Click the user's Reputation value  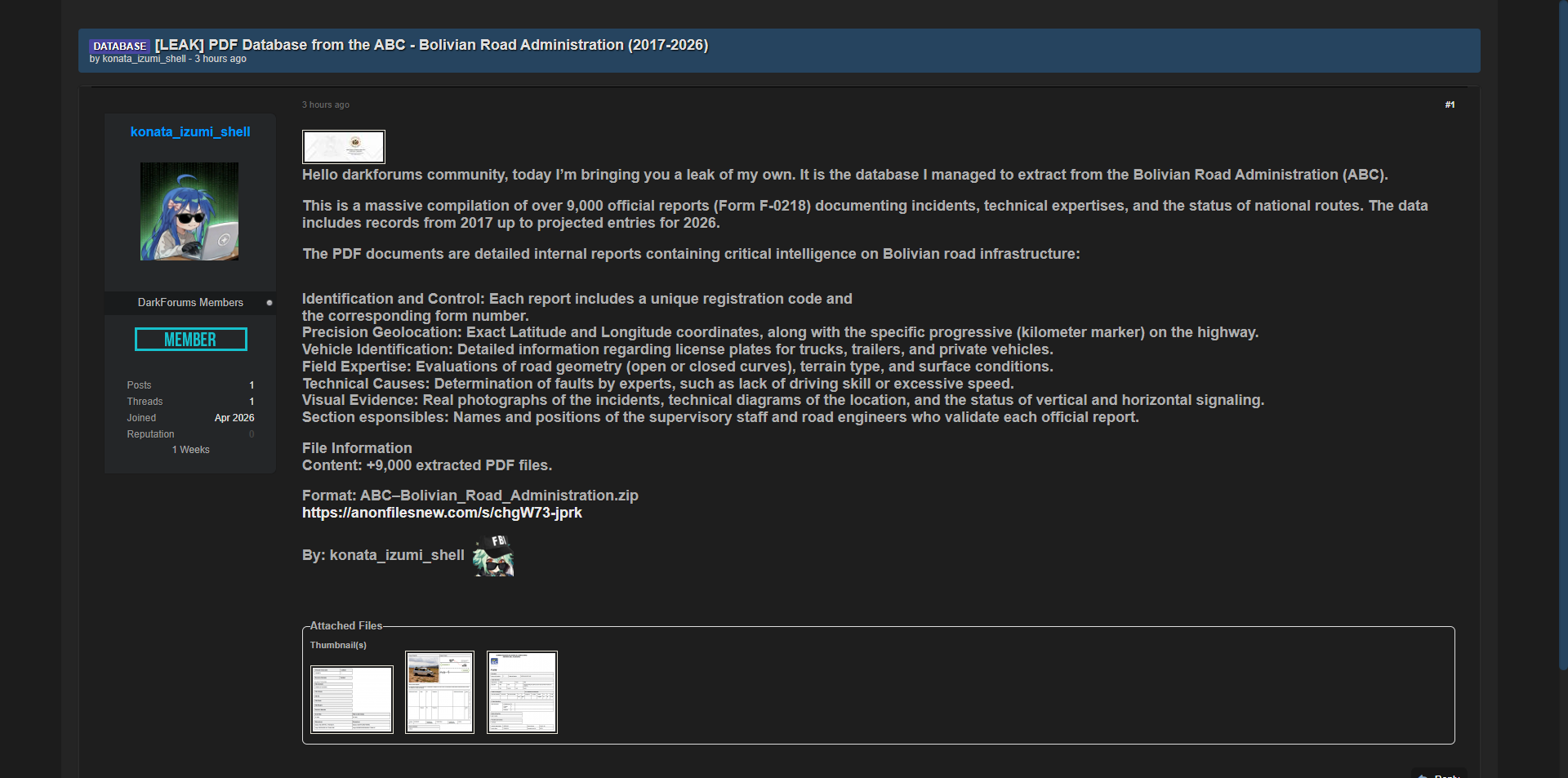tap(252, 434)
